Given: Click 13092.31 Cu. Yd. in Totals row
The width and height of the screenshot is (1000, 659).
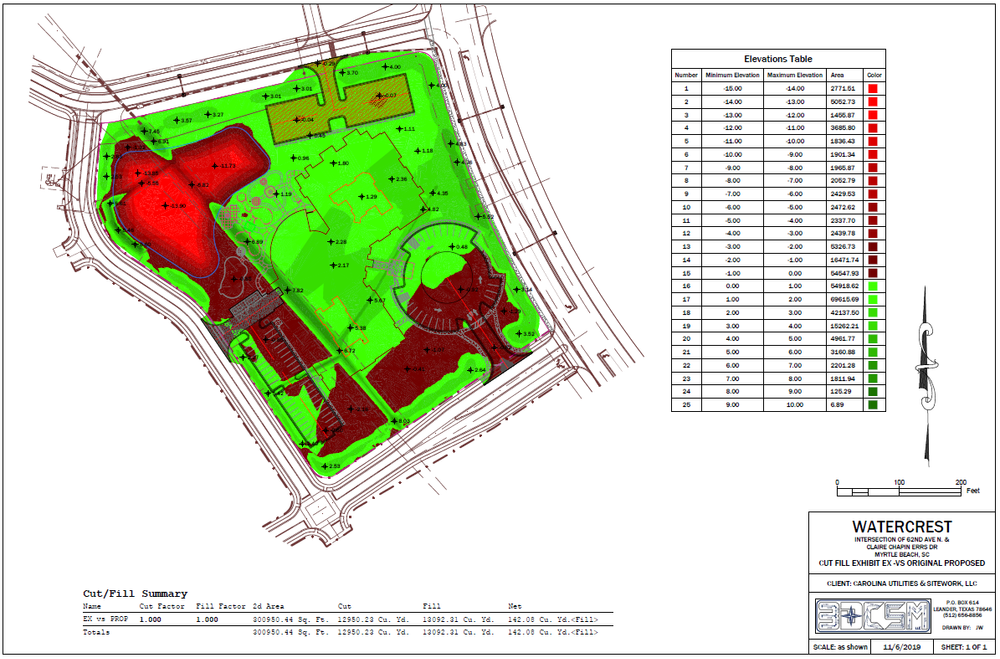Looking at the screenshot, I should 459,632.
